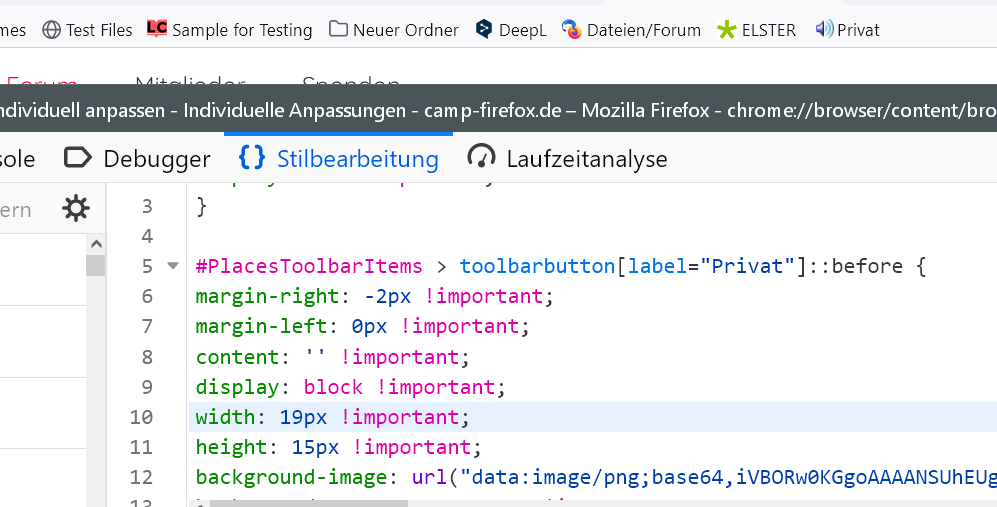997x507 pixels.
Task: Click line number 12 in the gutter
Action: pos(141,477)
